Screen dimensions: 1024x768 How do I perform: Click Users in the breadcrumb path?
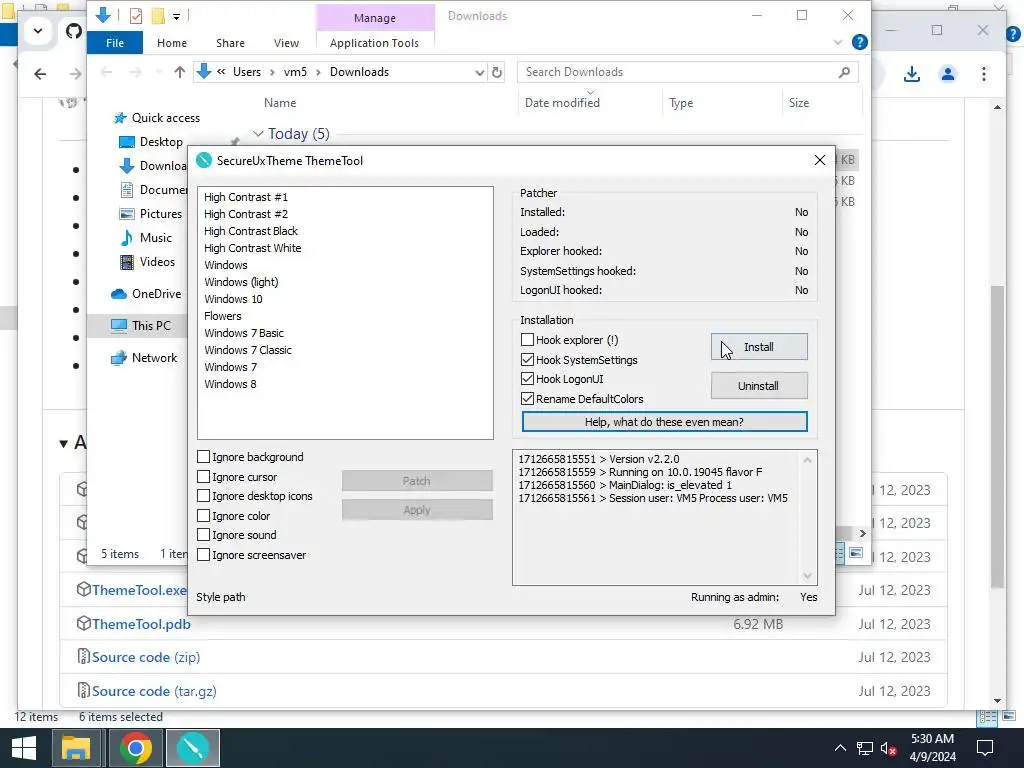[x=247, y=72]
